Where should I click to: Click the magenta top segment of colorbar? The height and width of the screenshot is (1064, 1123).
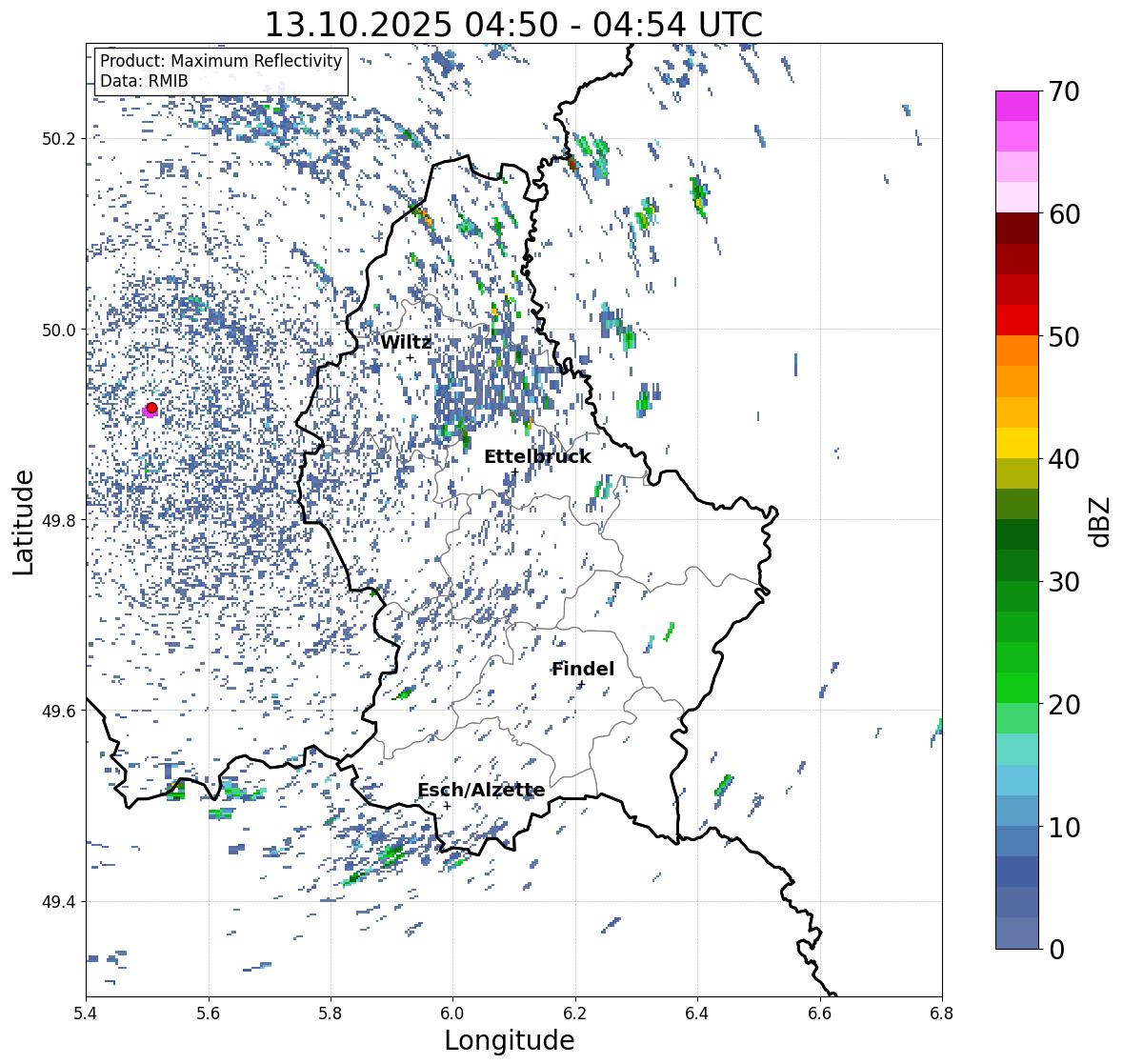tap(1017, 106)
